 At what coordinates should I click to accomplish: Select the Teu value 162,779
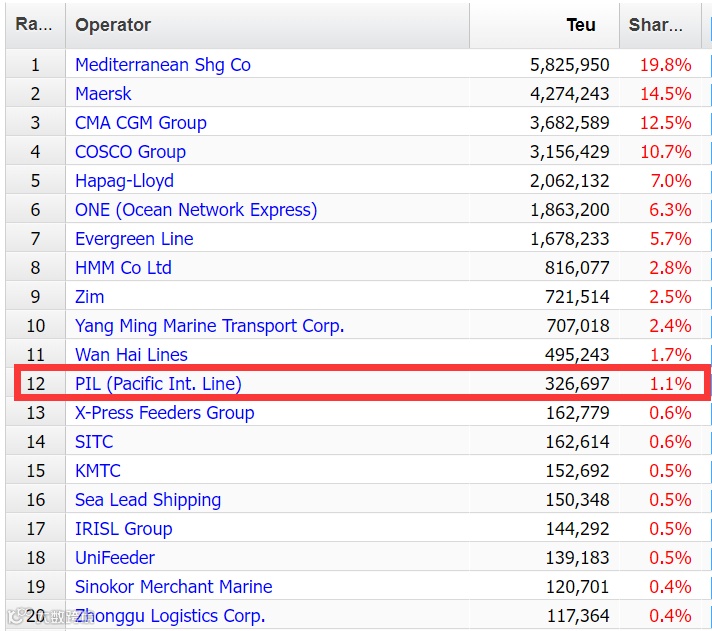pos(578,413)
